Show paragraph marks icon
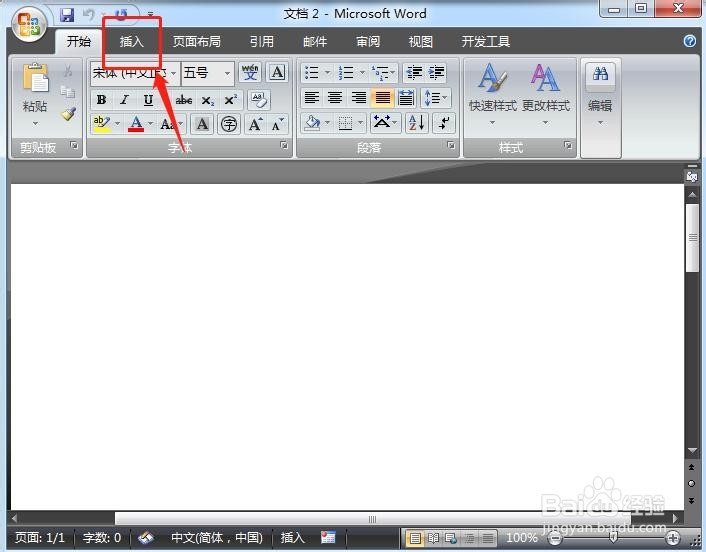 pyautogui.click(x=444, y=123)
